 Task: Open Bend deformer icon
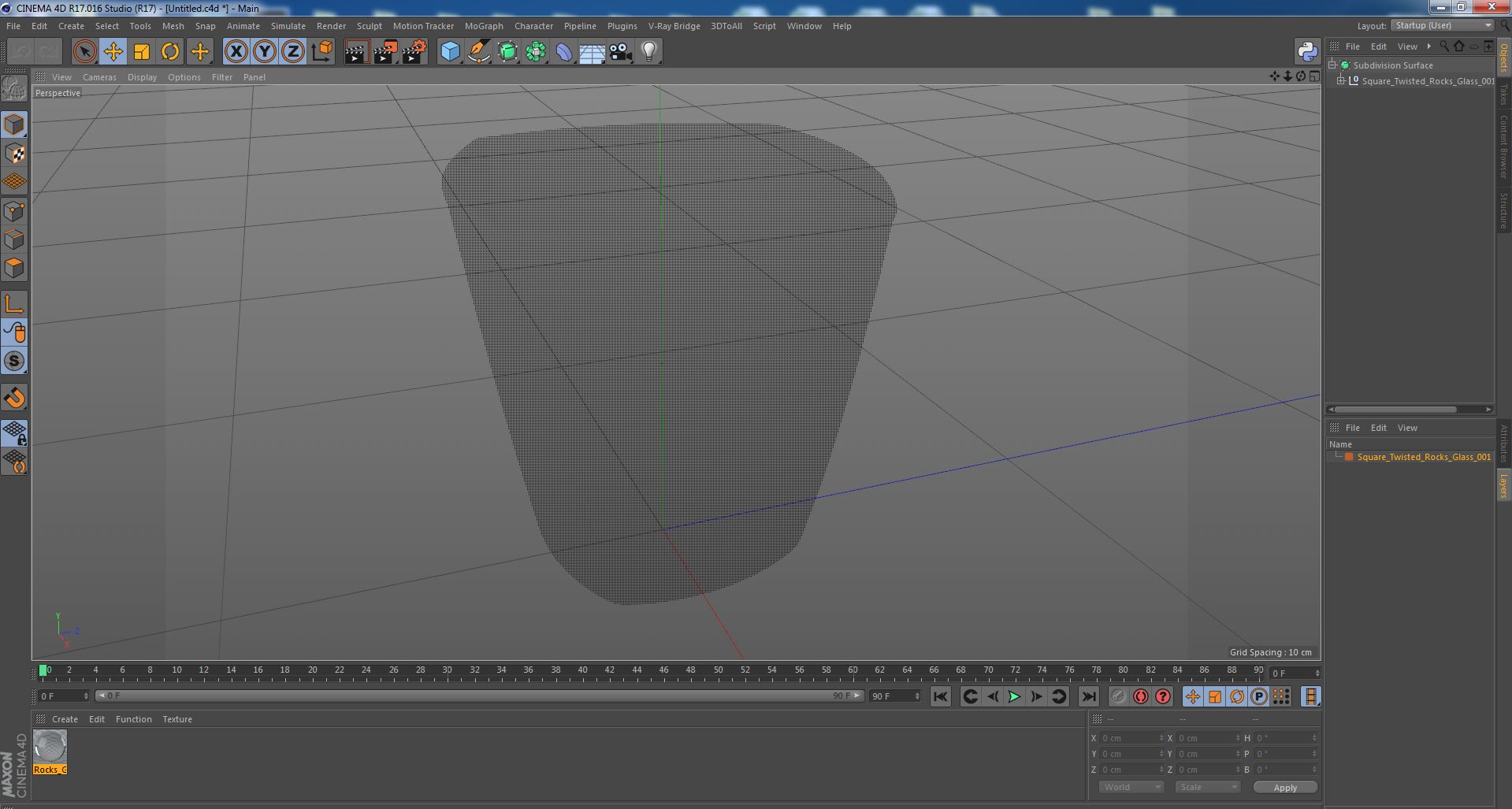564,52
